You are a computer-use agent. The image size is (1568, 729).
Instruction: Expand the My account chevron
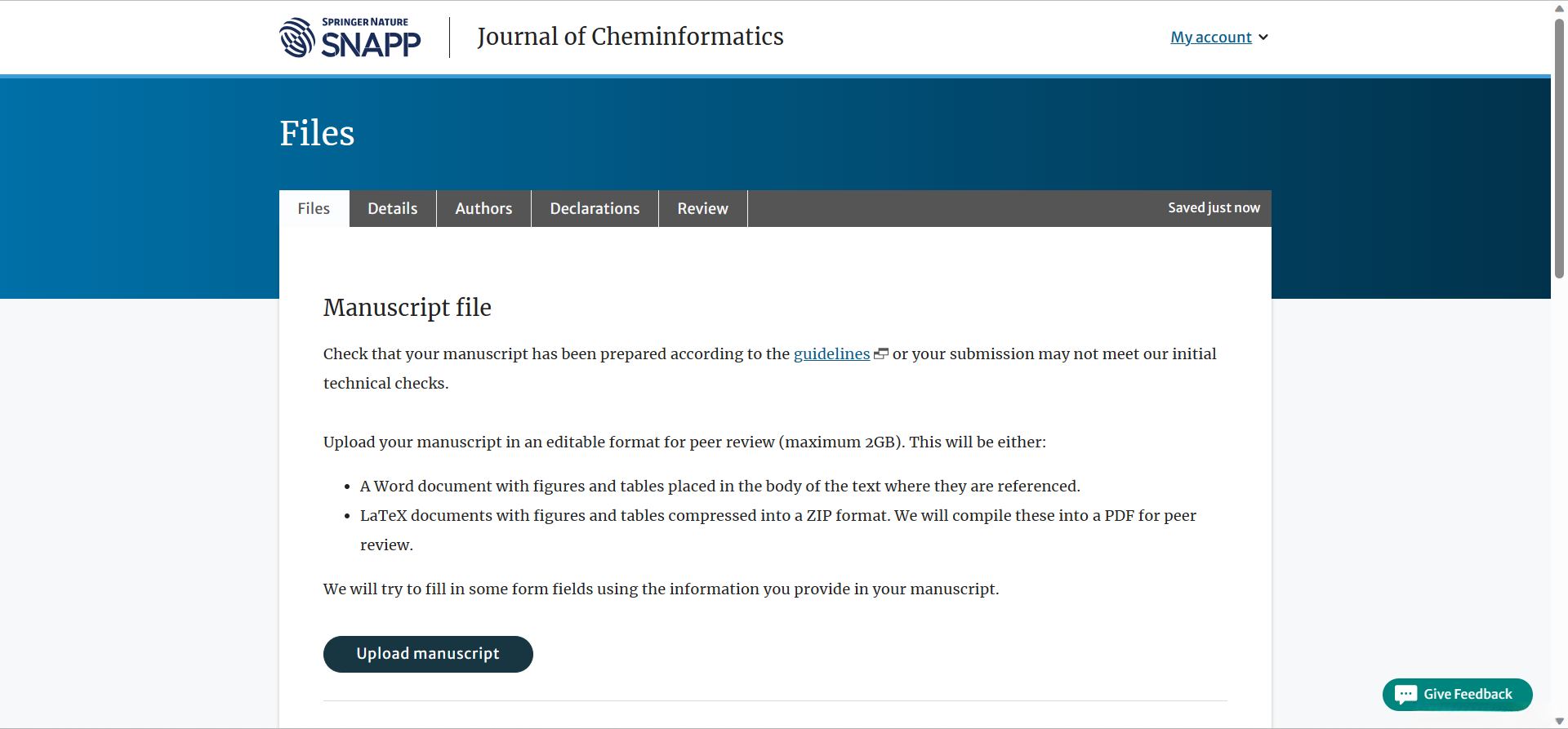(x=1263, y=38)
